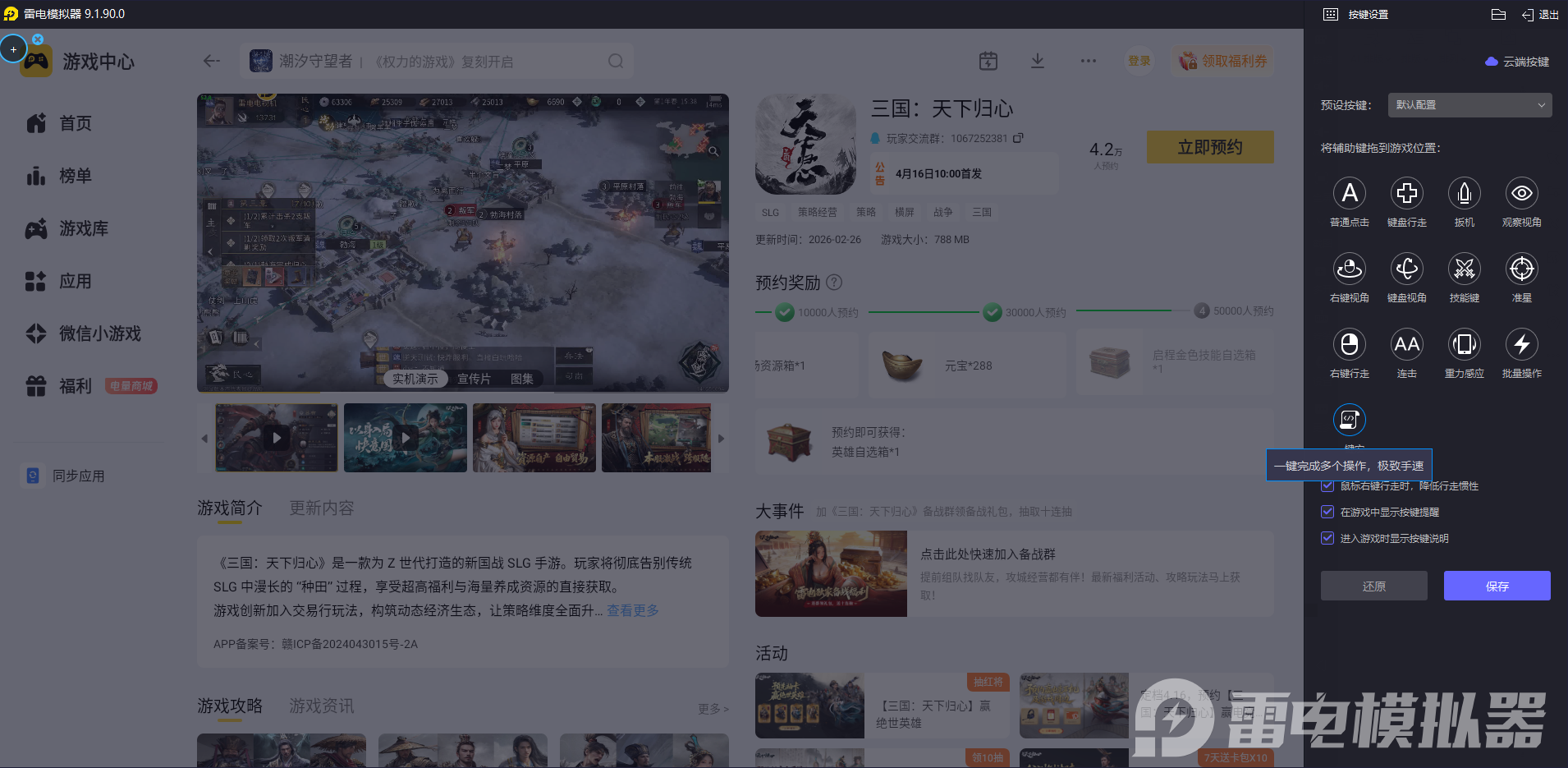1568x768 pixels.
Task: Go back with the left arrow
Action: [x=212, y=61]
